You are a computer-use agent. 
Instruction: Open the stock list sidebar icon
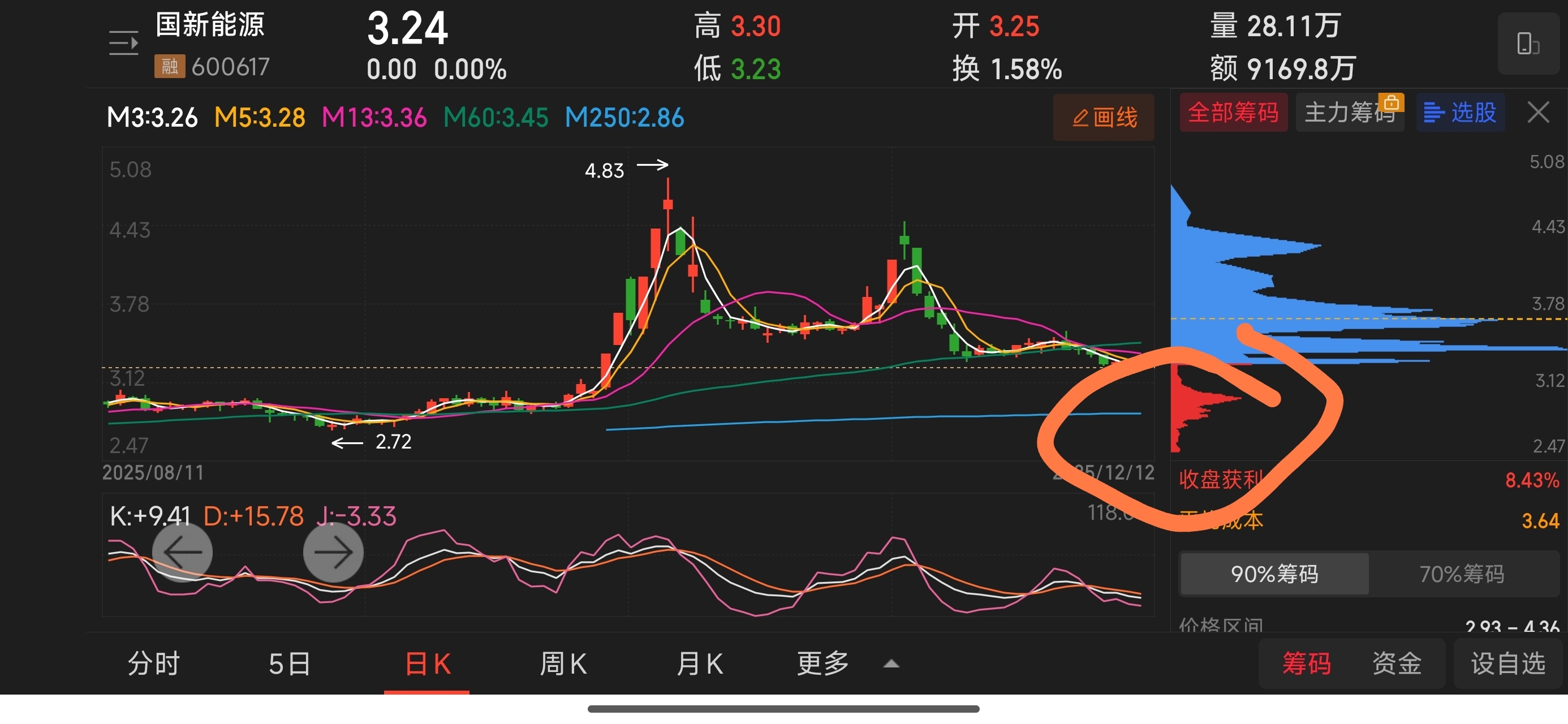[123, 43]
